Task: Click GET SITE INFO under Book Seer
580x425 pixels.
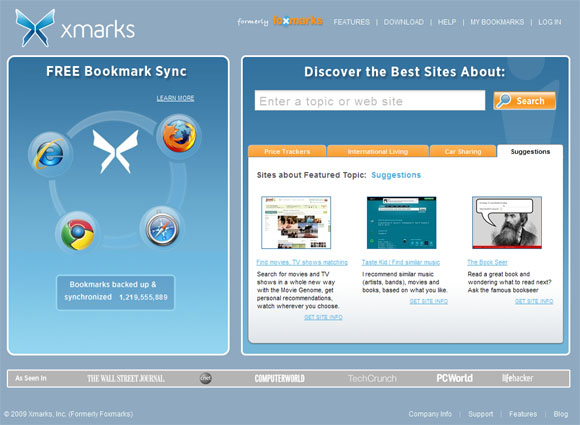Action: tap(534, 301)
